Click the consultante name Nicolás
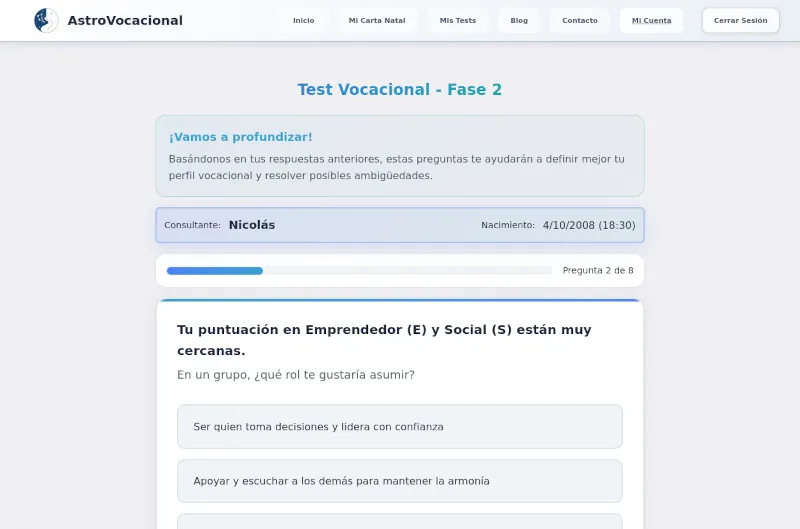The width and height of the screenshot is (800, 529). pyautogui.click(x=252, y=225)
